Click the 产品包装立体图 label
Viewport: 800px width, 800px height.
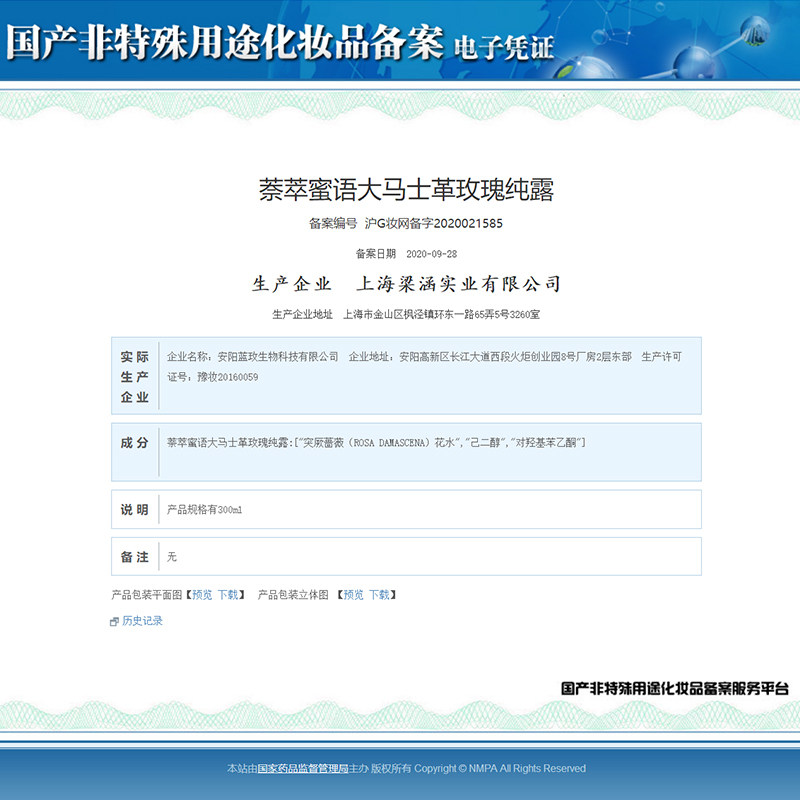[293, 594]
